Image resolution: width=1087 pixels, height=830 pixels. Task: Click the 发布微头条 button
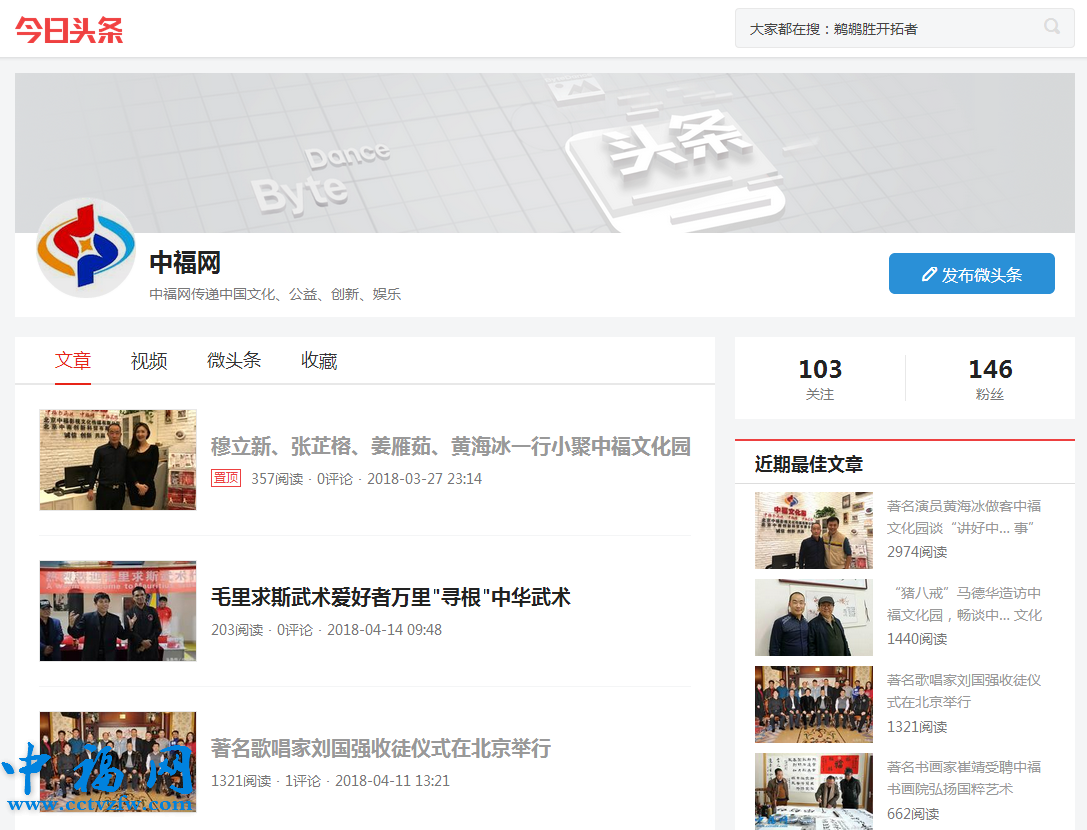tap(971, 274)
